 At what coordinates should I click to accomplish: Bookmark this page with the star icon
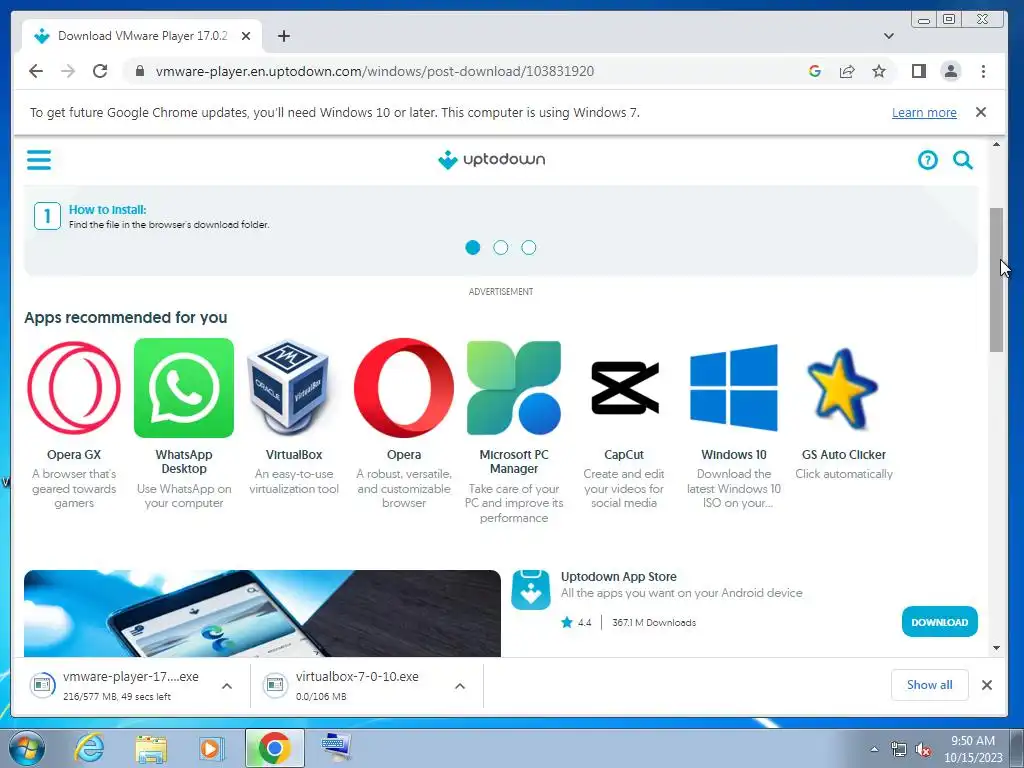(879, 71)
